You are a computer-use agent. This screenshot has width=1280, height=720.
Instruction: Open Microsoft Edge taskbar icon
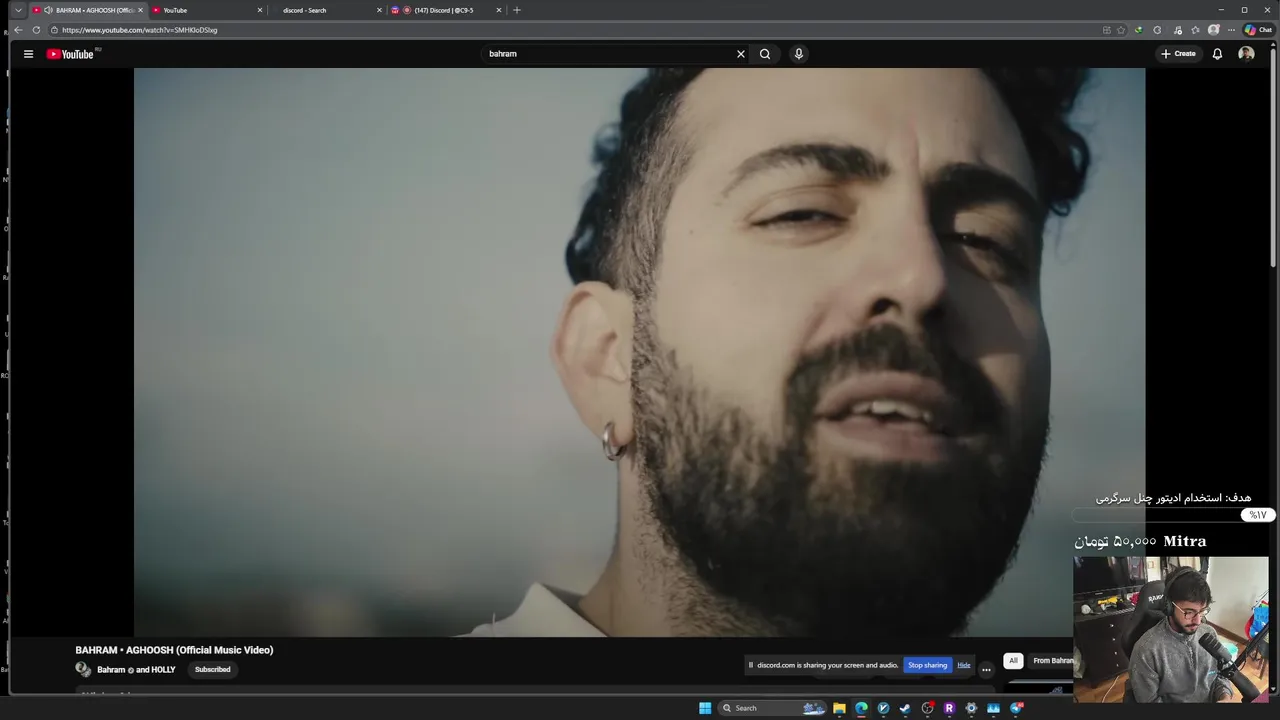[861, 708]
